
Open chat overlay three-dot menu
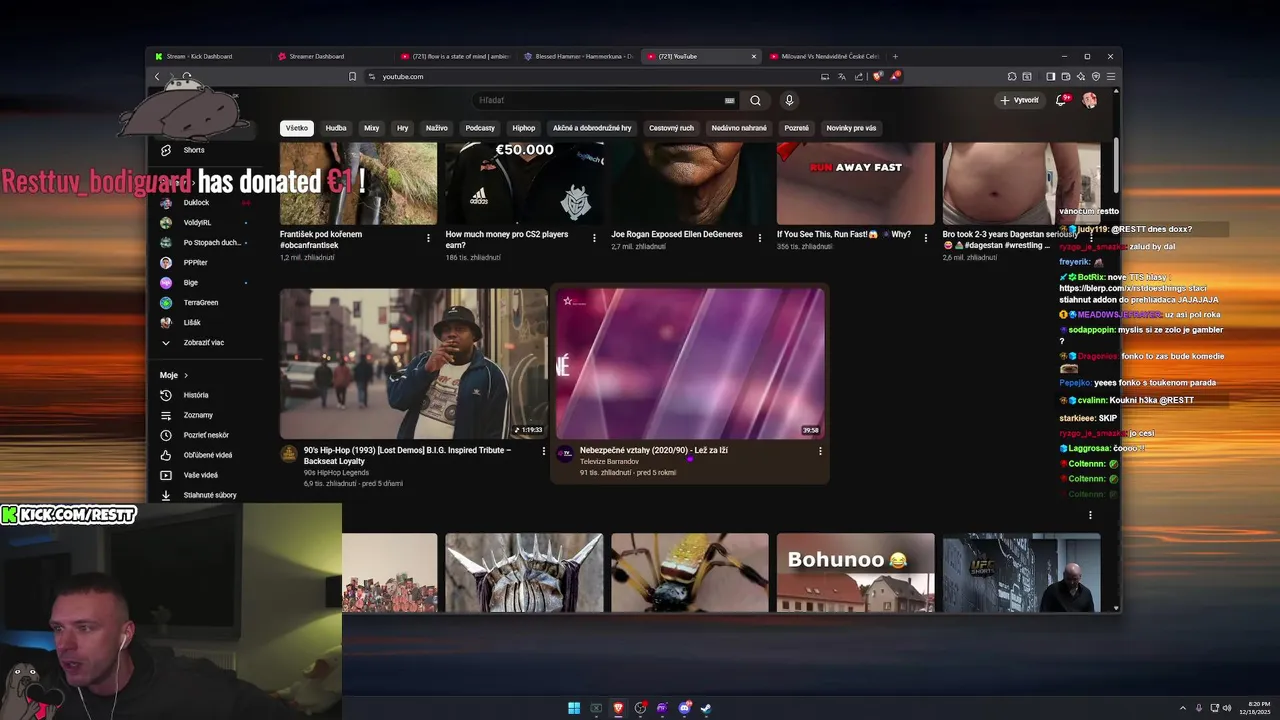pyautogui.click(x=1090, y=515)
